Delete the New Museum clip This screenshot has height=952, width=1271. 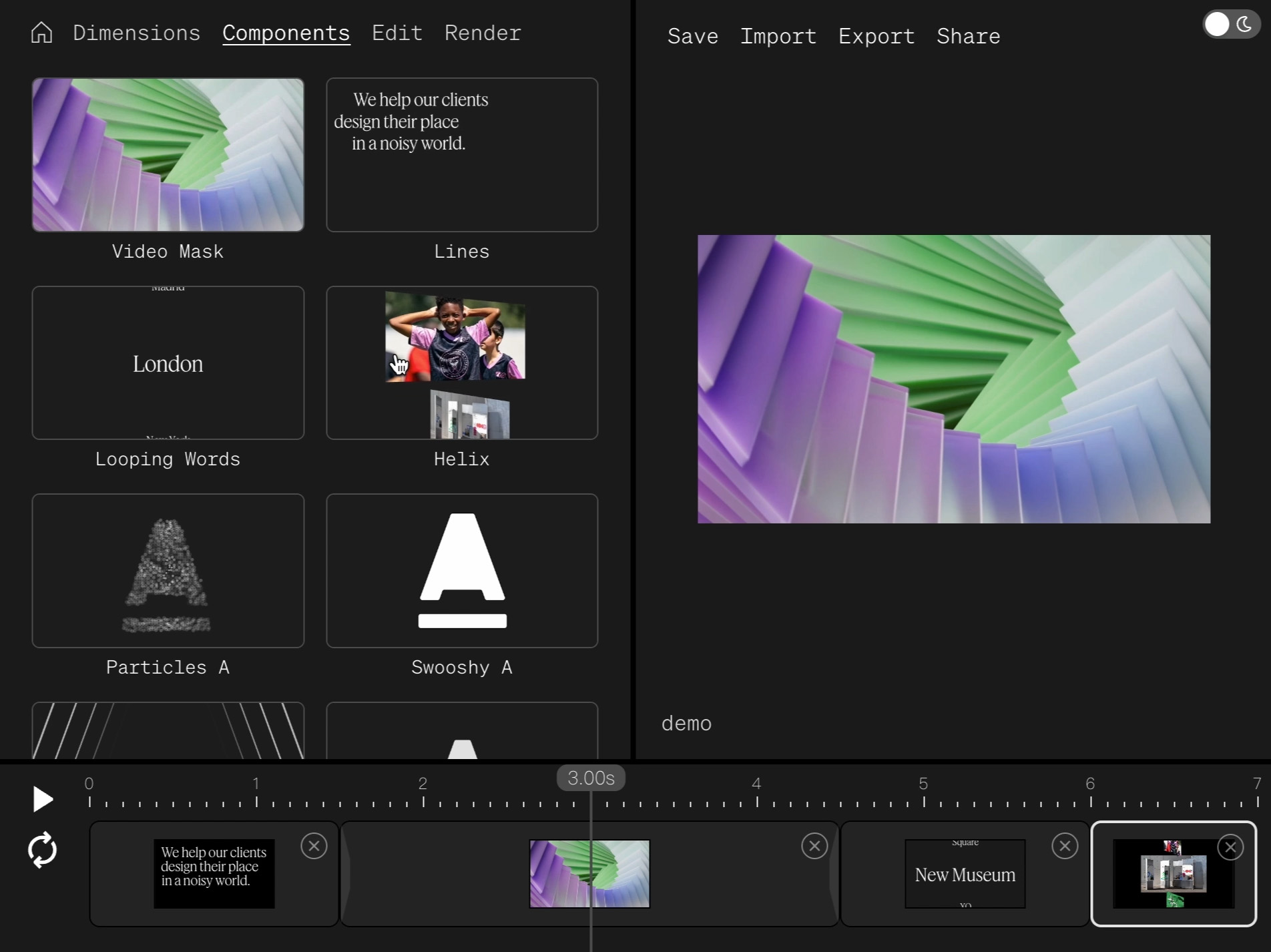coord(1065,846)
